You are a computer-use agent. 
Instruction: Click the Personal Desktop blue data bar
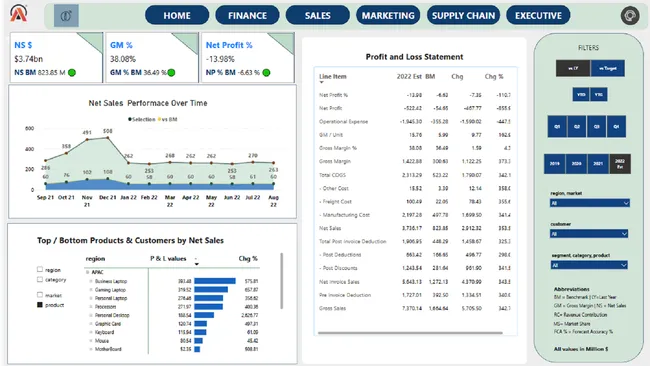[204, 315]
